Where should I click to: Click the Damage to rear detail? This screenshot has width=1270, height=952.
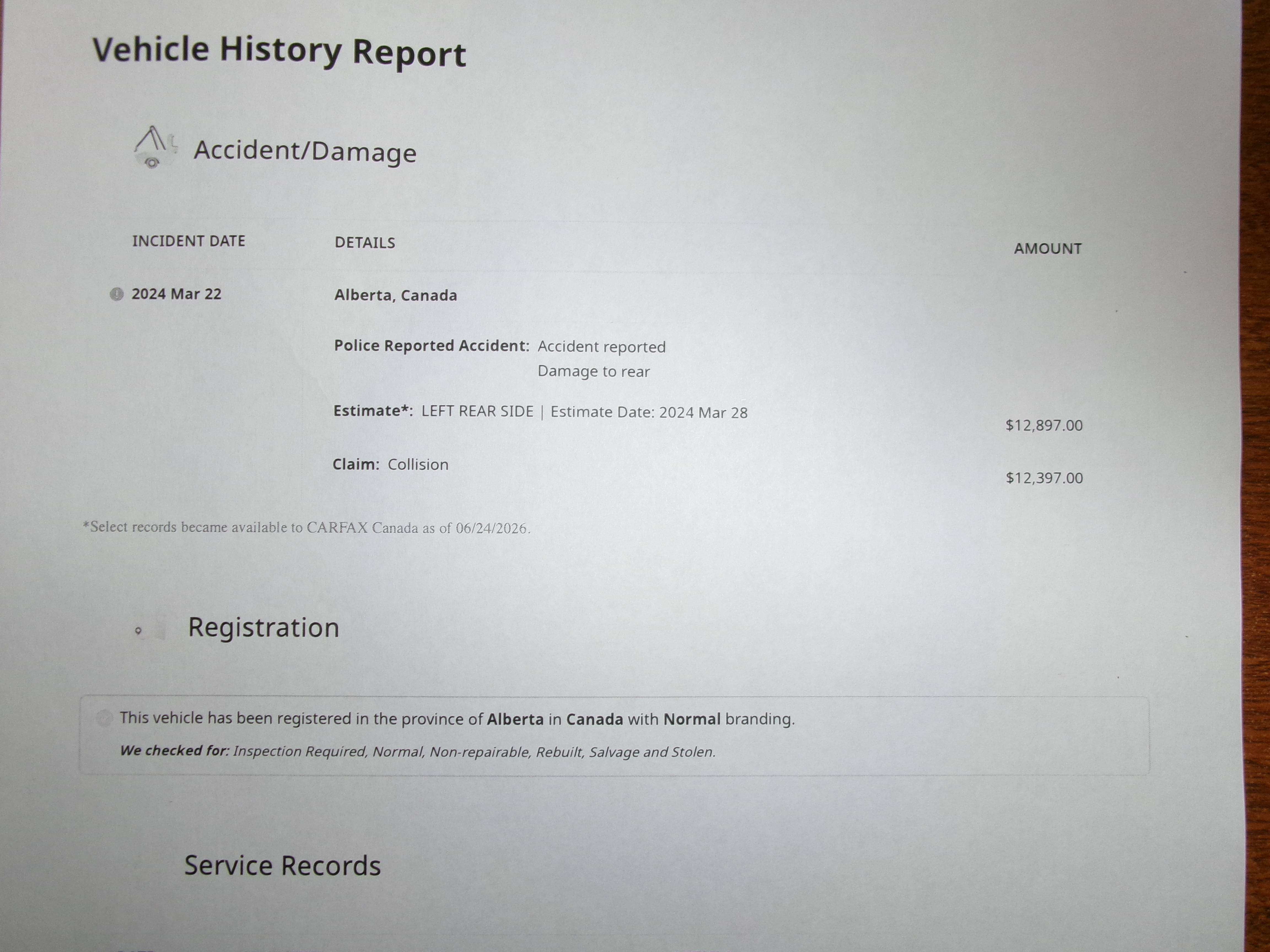(594, 371)
